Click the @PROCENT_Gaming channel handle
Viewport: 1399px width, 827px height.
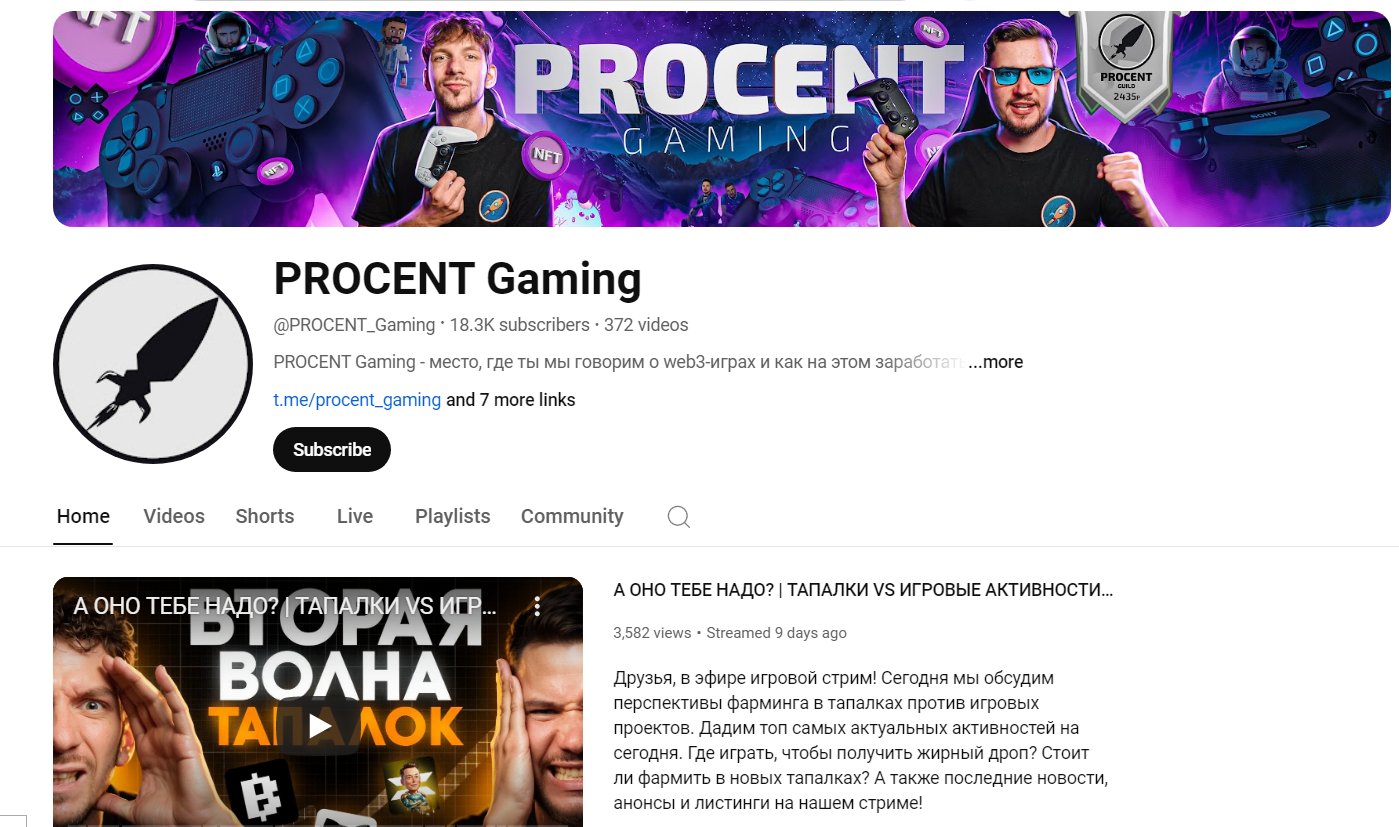tap(354, 325)
